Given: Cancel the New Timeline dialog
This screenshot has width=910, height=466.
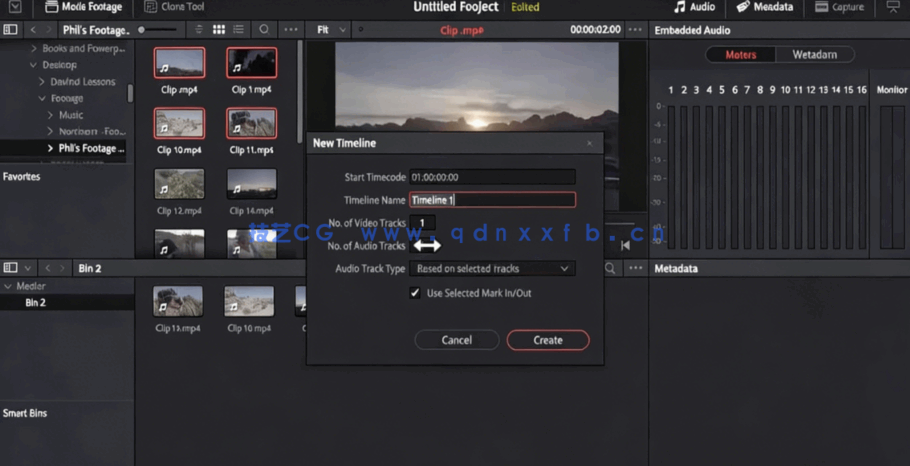Looking at the screenshot, I should pos(457,340).
